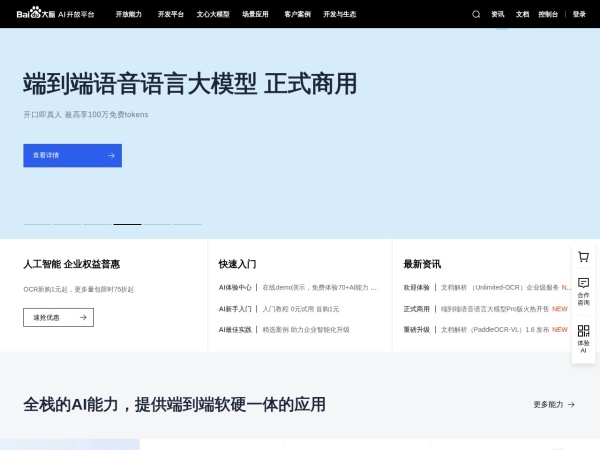Go to 资讯 in the header
Viewport: 600px width, 450px height.
[x=498, y=15]
